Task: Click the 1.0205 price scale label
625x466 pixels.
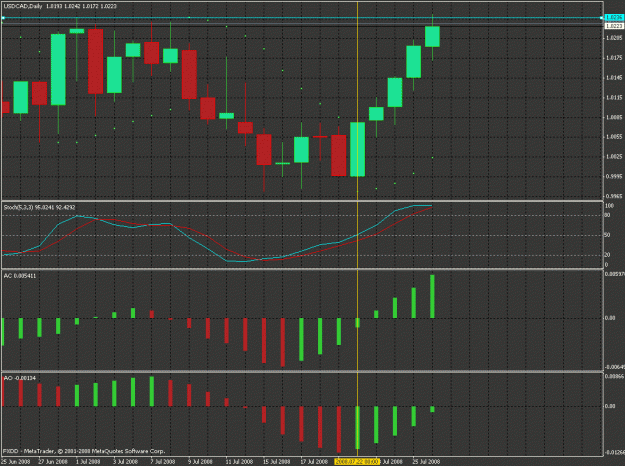Action: coord(614,38)
